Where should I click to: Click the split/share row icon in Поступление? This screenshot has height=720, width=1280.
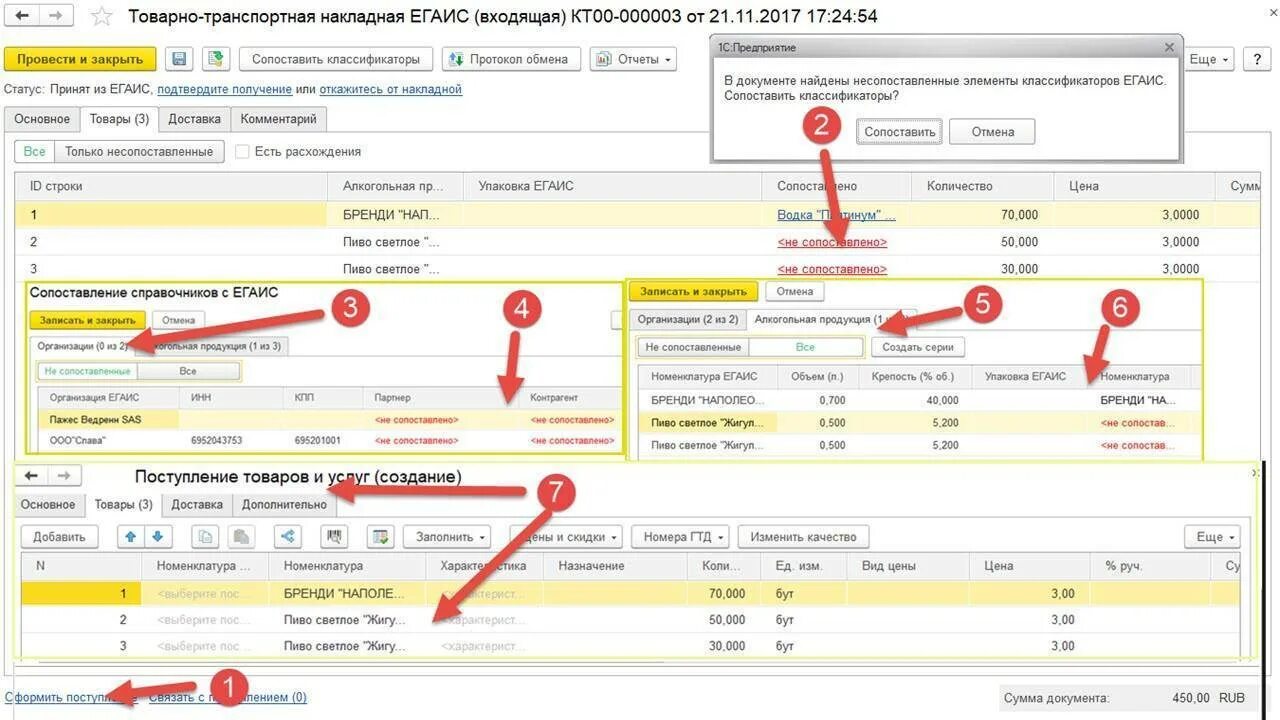[288, 537]
